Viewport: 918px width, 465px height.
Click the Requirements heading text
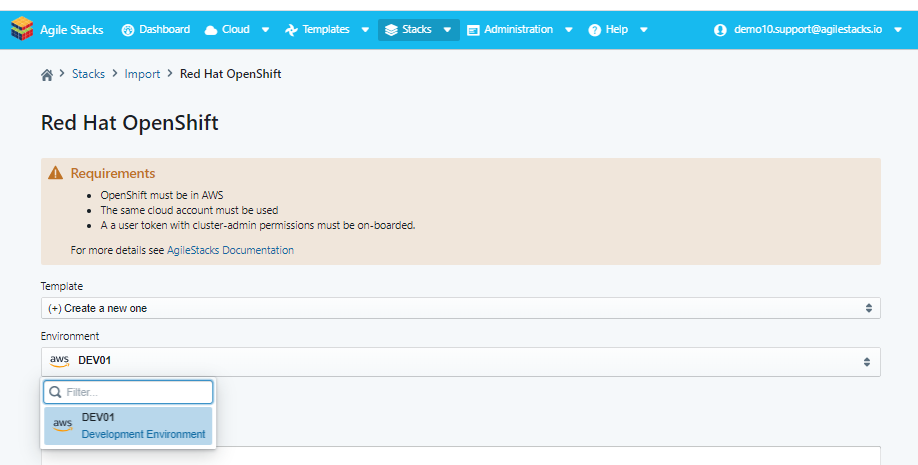click(x=113, y=173)
